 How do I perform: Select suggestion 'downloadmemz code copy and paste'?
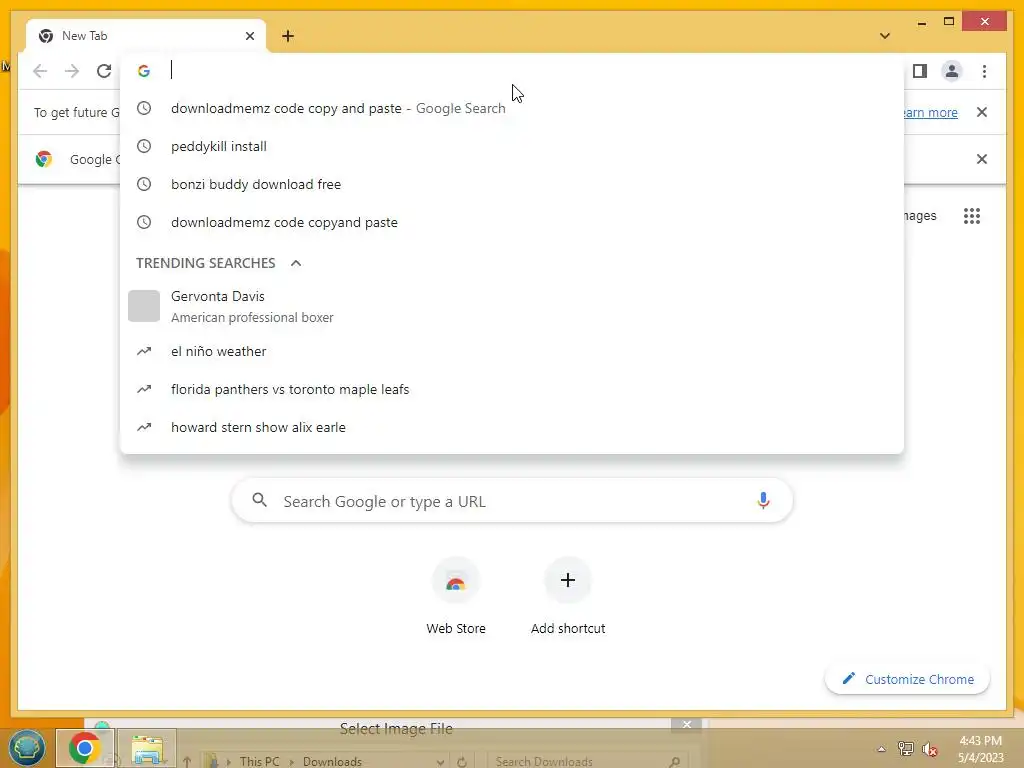tap(512, 108)
